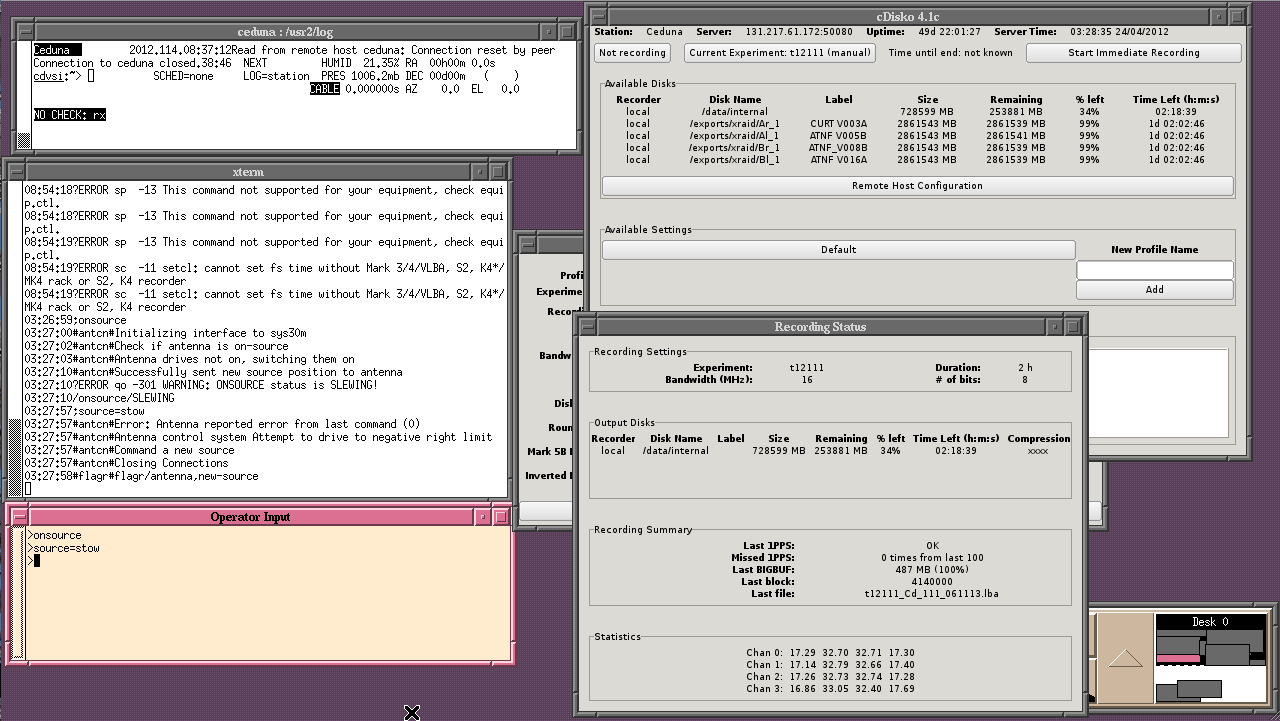Viewport: 1280px width, 721px height.
Task: Click Last BIGBUF value 487 MB (100%)
Action: pos(931,570)
